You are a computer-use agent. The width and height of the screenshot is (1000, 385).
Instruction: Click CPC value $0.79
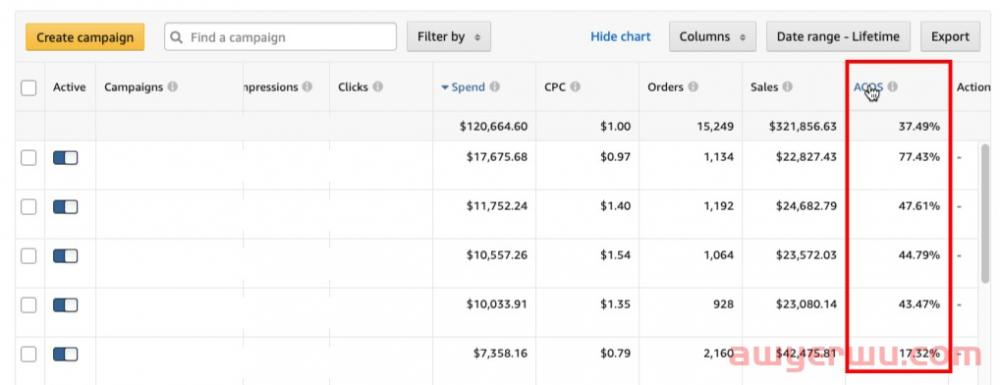tap(615, 353)
